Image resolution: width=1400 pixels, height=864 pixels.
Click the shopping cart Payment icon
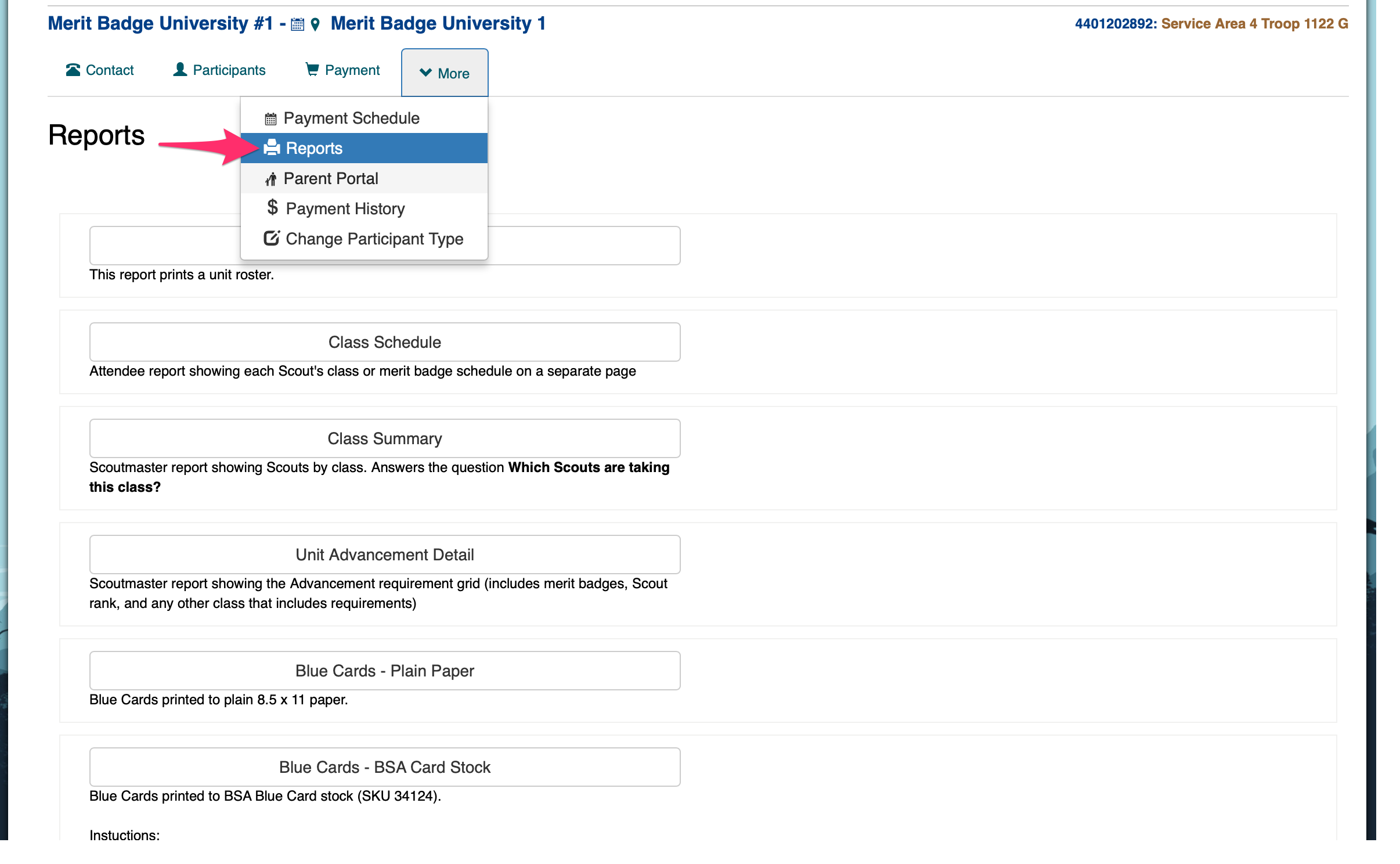(312, 69)
